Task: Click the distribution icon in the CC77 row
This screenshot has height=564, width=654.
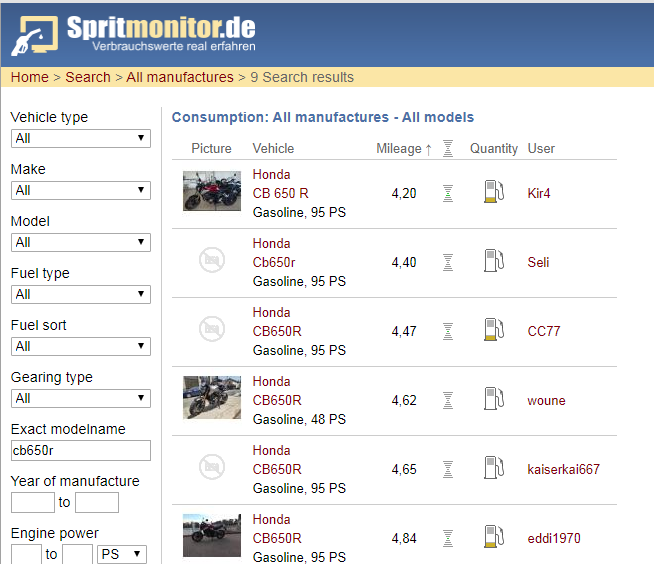Action: (448, 331)
